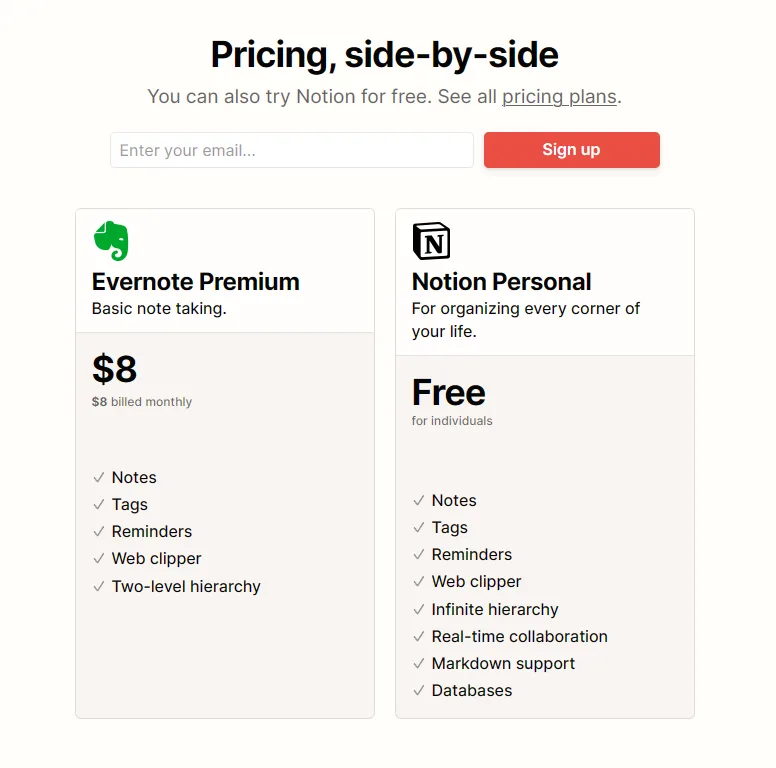Click Notes feature in Evernote card
This screenshot has width=776, height=768.
[134, 478]
